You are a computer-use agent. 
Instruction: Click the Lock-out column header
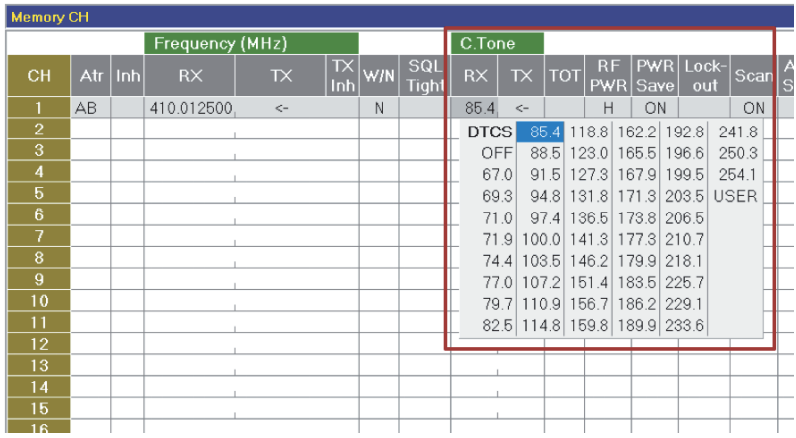[704, 76]
